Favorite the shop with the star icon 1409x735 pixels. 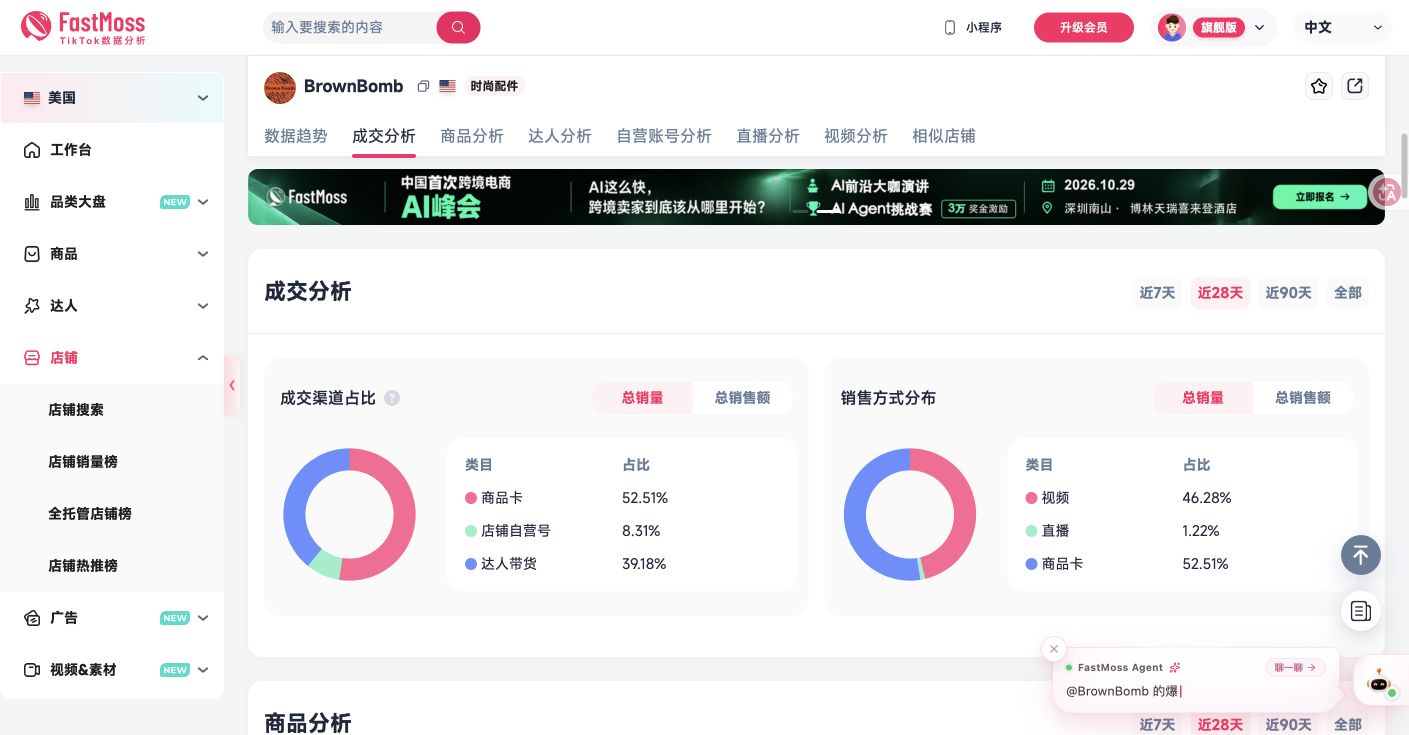click(x=1319, y=86)
